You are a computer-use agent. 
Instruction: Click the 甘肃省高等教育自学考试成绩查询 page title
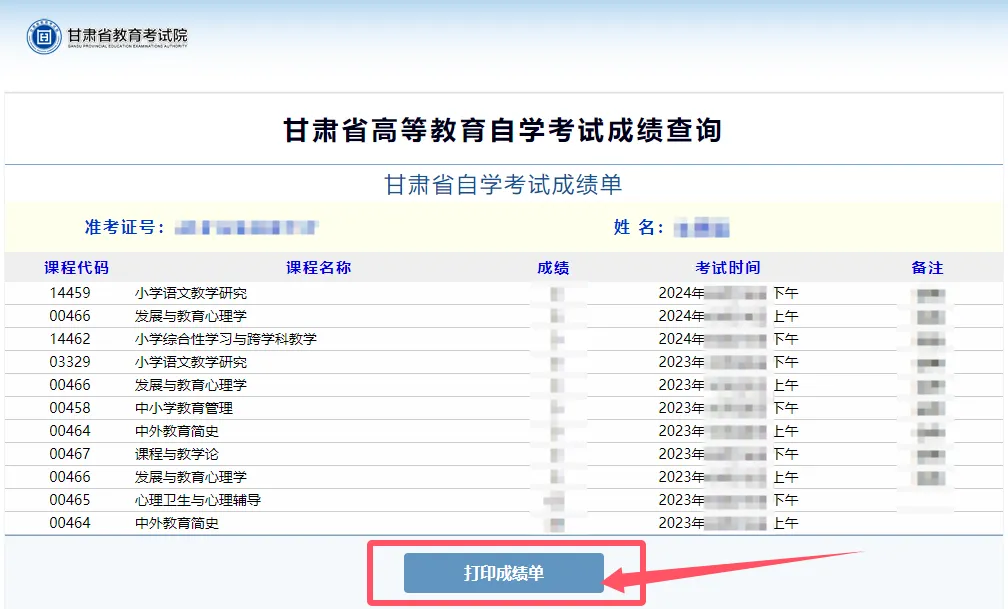[503, 130]
